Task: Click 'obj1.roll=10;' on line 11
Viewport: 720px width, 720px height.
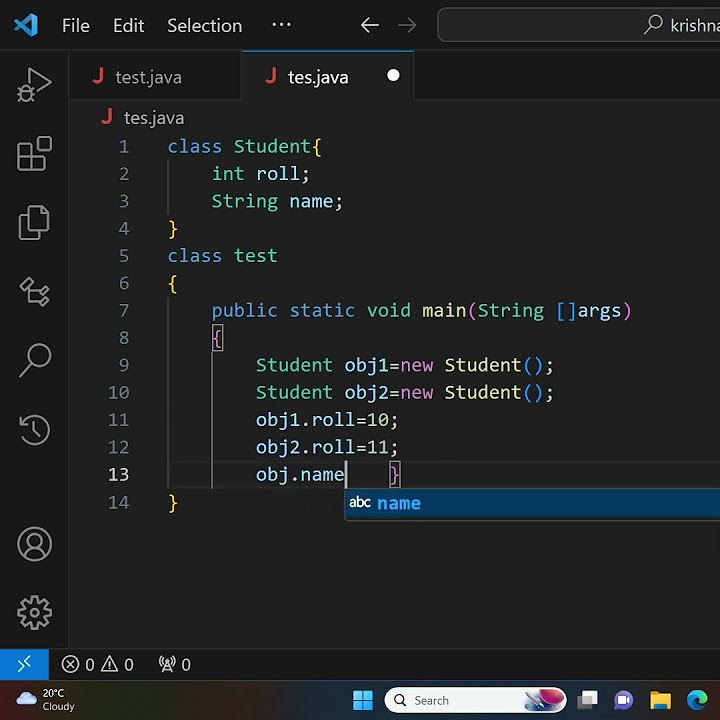Action: tap(327, 420)
